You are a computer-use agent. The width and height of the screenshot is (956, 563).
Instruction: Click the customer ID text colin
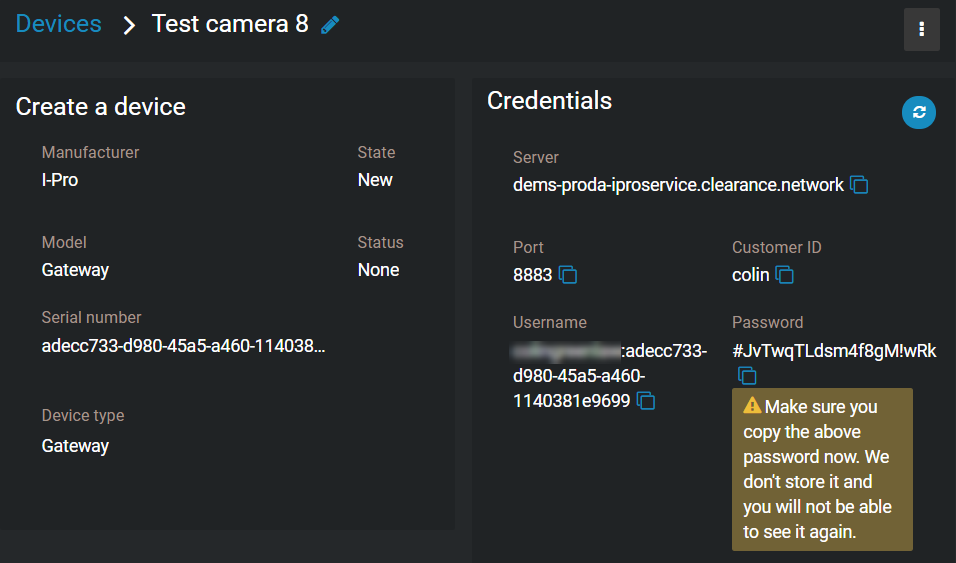(751, 275)
